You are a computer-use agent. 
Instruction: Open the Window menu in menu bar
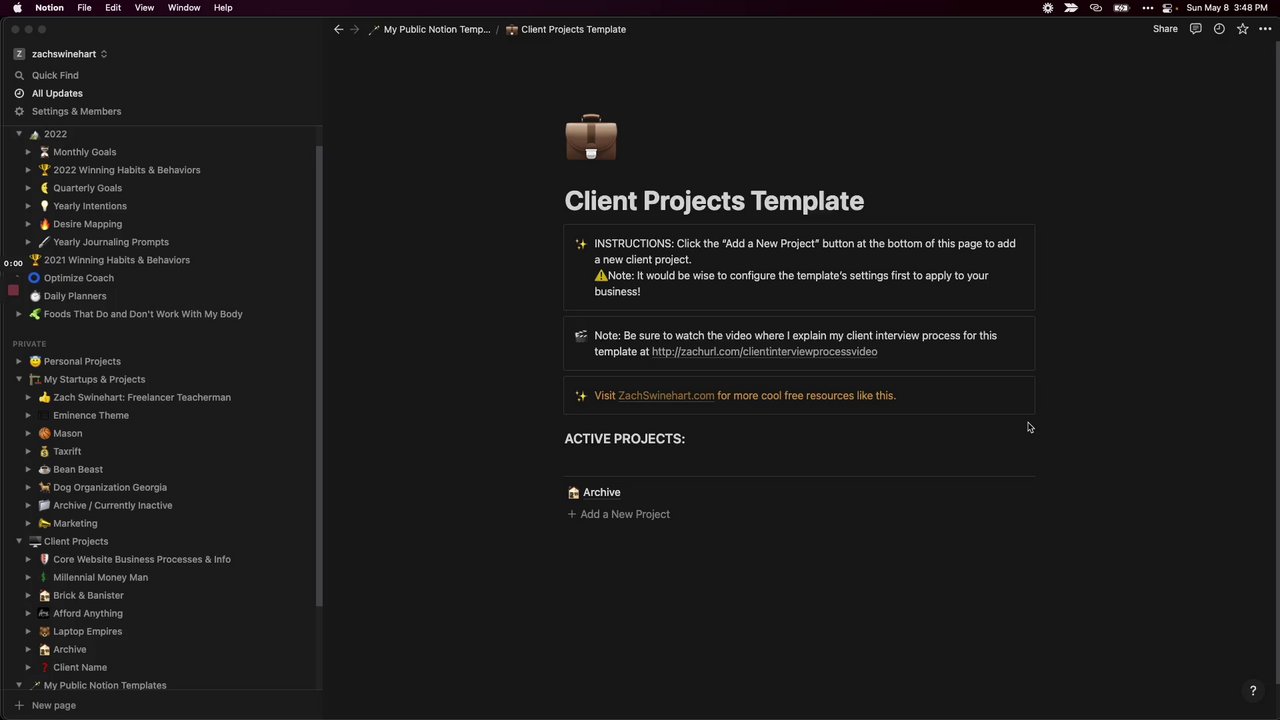click(x=184, y=7)
